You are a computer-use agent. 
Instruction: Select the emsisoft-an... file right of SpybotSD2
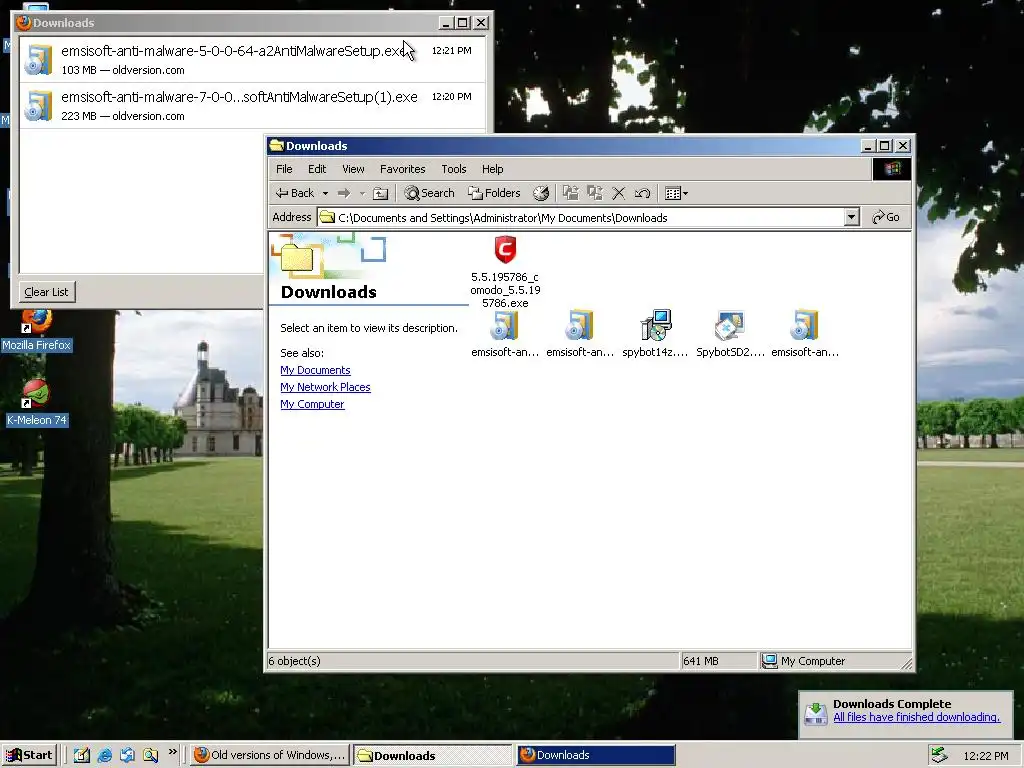tap(805, 334)
